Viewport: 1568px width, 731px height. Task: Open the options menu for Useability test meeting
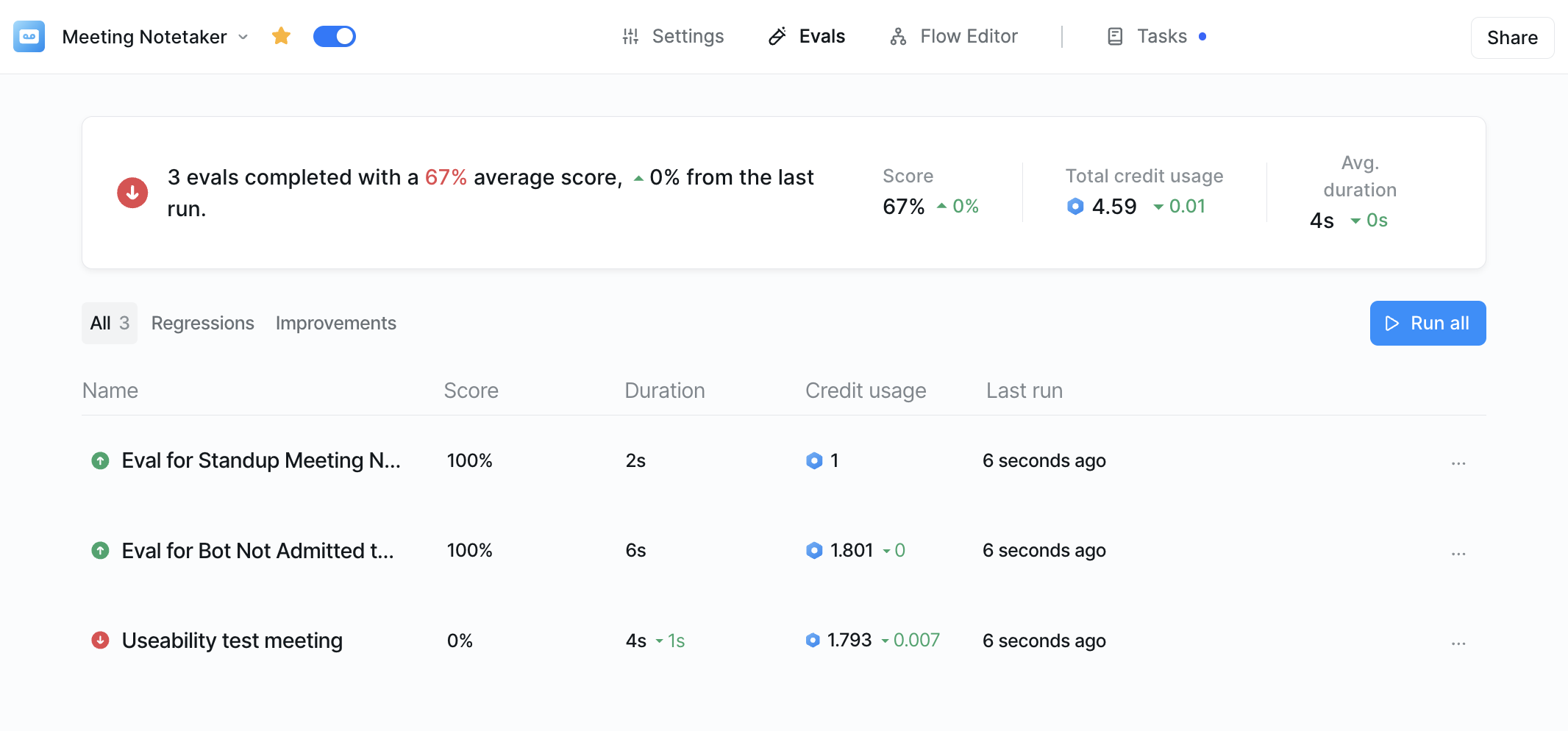1458,642
